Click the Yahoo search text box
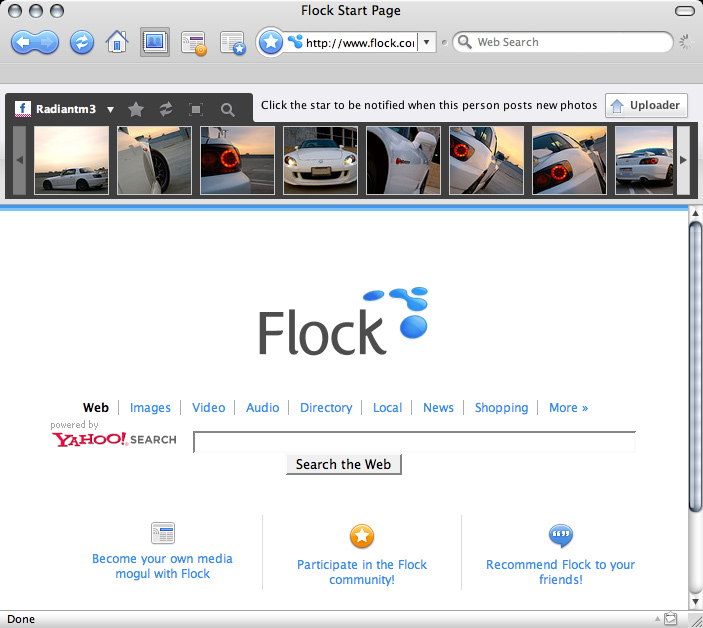This screenshot has height=628, width=703. click(414, 442)
